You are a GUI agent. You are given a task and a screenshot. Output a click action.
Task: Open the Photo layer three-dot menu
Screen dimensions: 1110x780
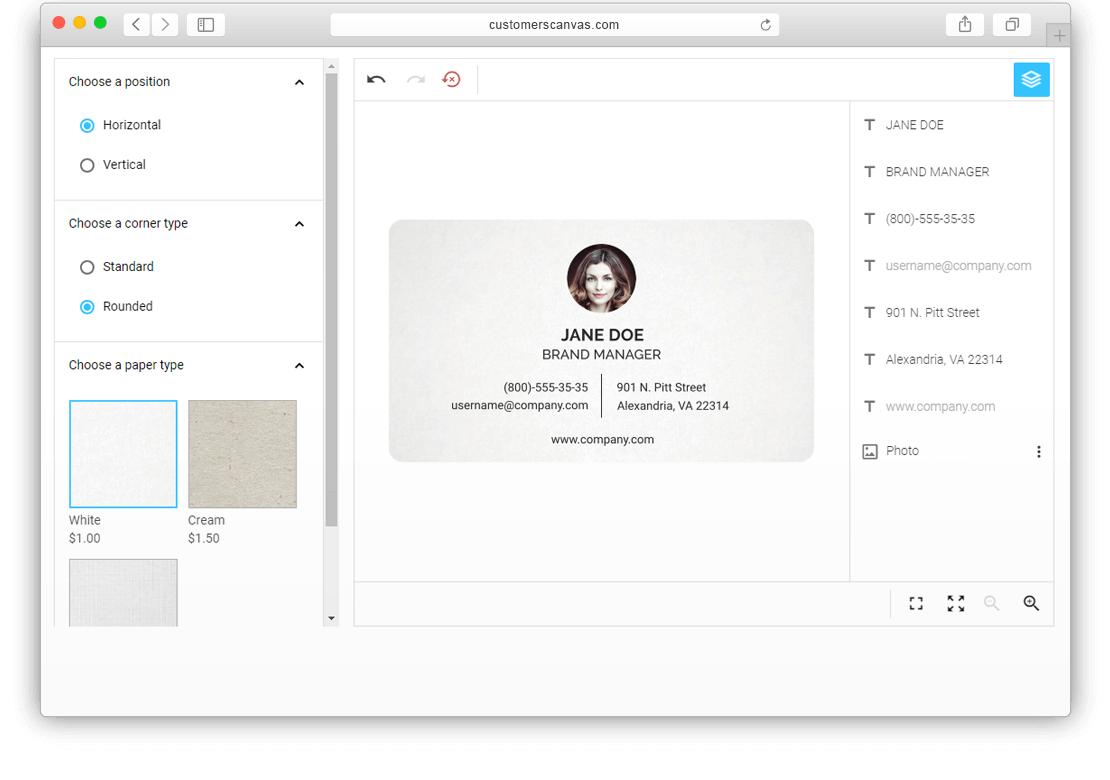click(1038, 452)
